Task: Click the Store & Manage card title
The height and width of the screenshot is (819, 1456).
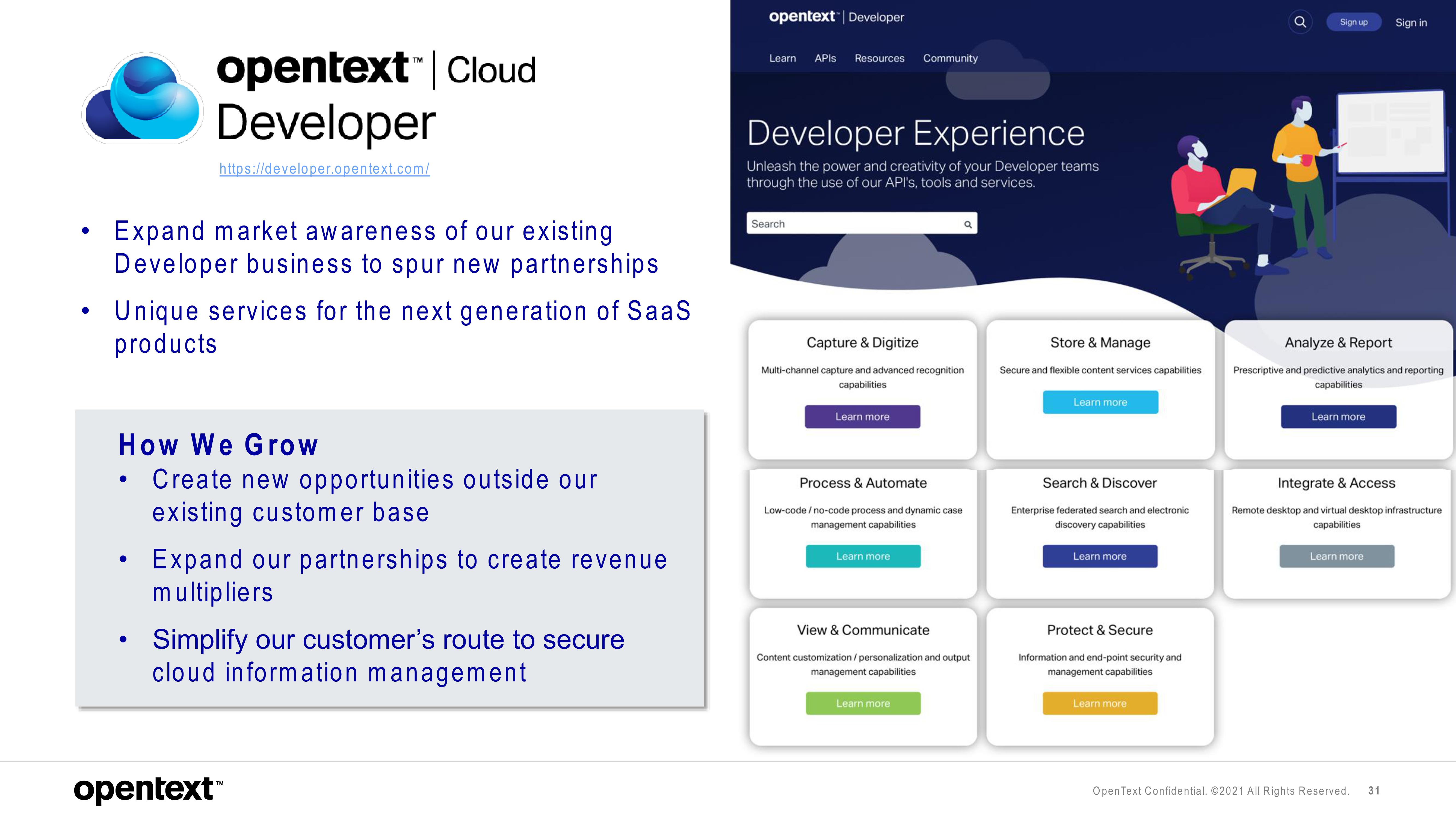Action: (1100, 343)
